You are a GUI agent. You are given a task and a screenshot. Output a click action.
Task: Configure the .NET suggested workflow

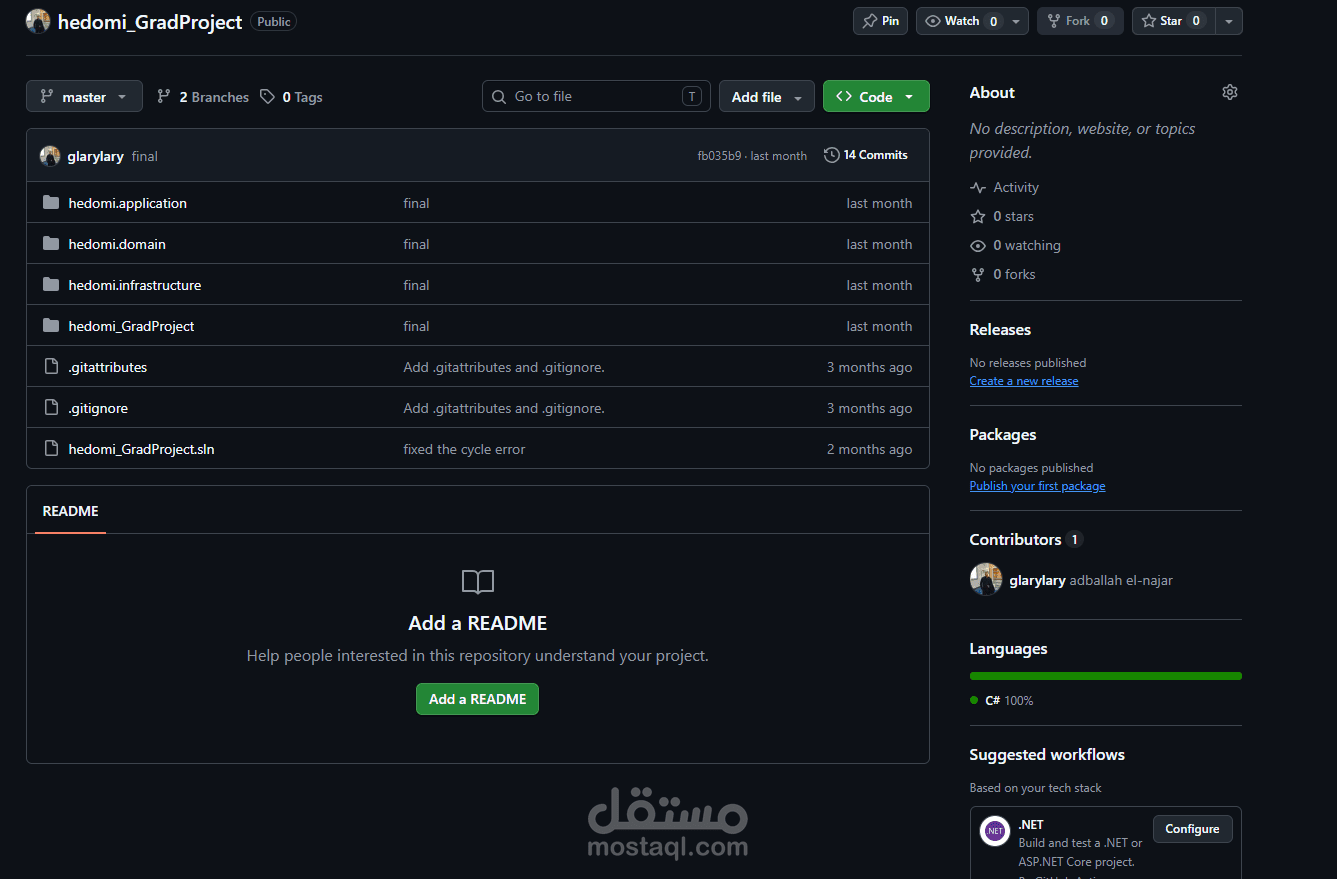(1192, 829)
